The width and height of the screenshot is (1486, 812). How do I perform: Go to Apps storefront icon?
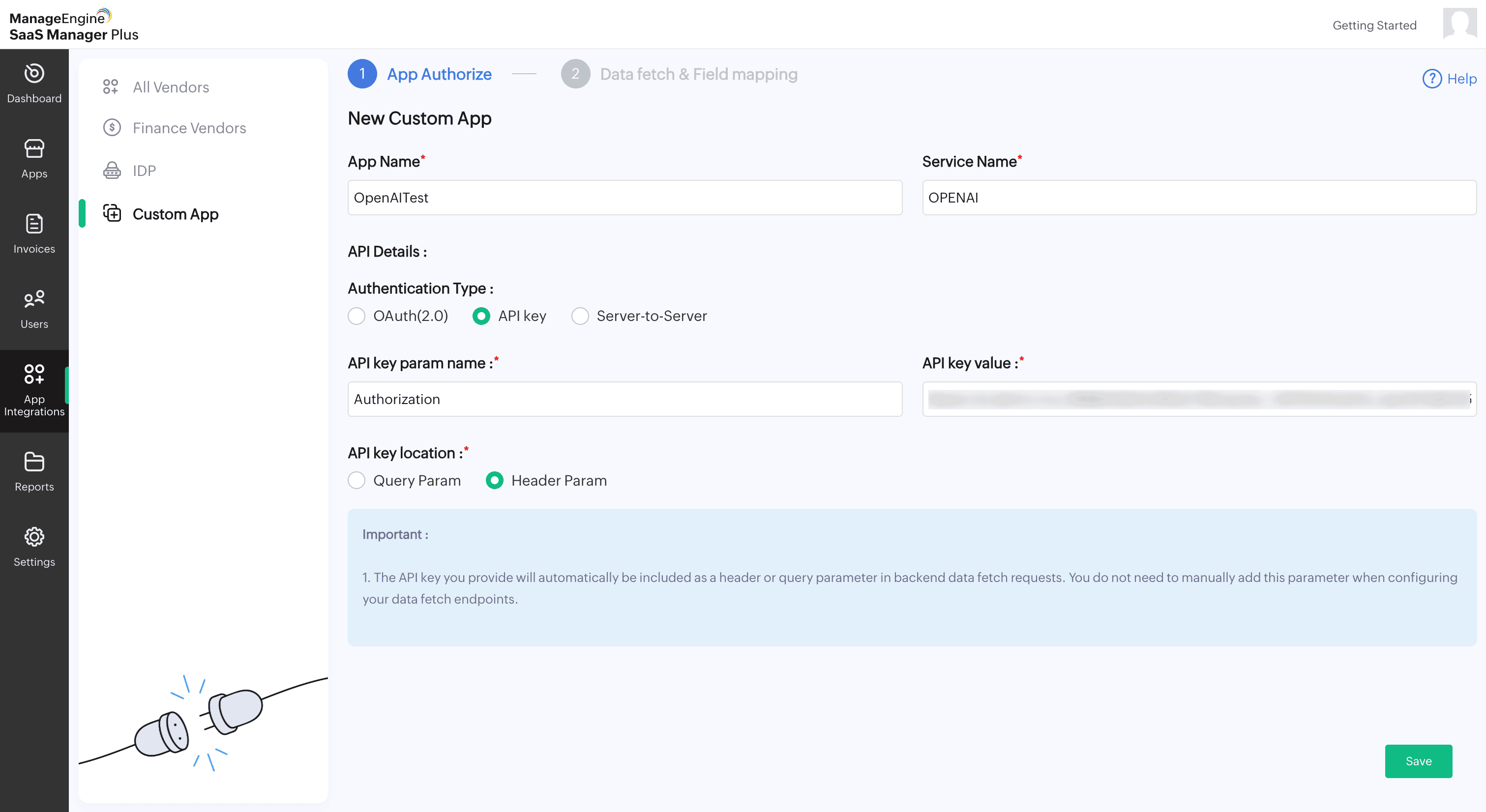coord(34,149)
